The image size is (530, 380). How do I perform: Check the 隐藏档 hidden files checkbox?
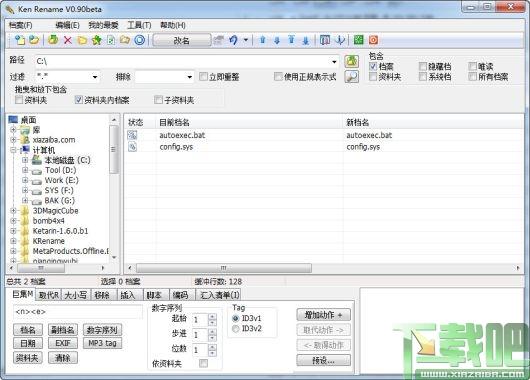[x=423, y=66]
